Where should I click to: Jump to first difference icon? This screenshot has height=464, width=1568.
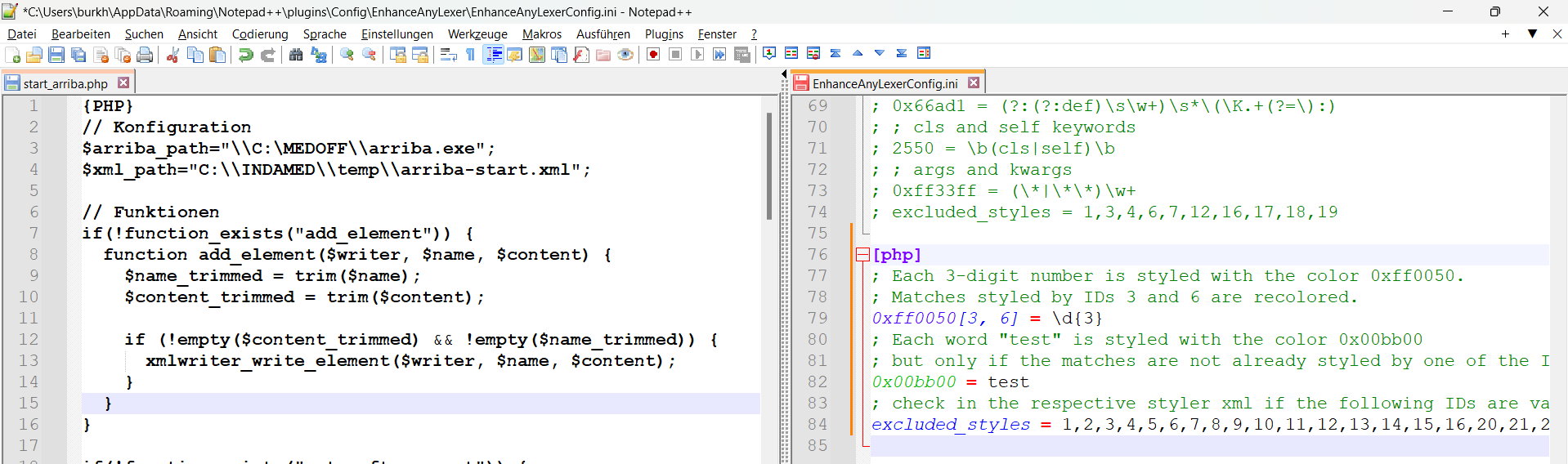[x=836, y=53]
